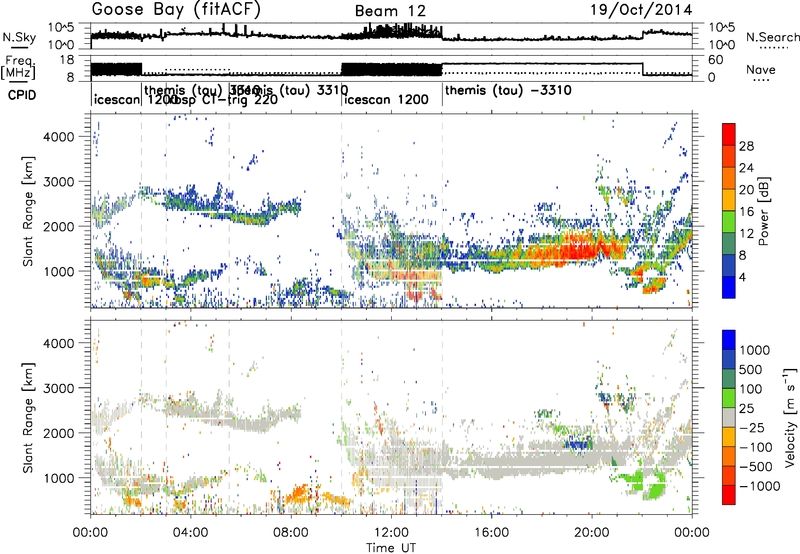
Task: Click "Slant Range [km]" label of velocity panel
Action: [28, 417]
